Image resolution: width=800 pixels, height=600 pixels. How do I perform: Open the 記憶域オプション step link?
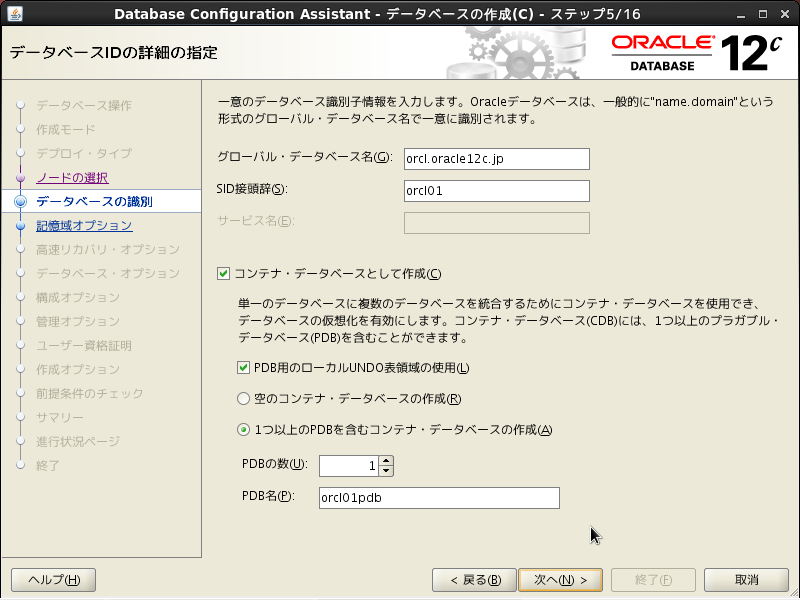[84, 226]
